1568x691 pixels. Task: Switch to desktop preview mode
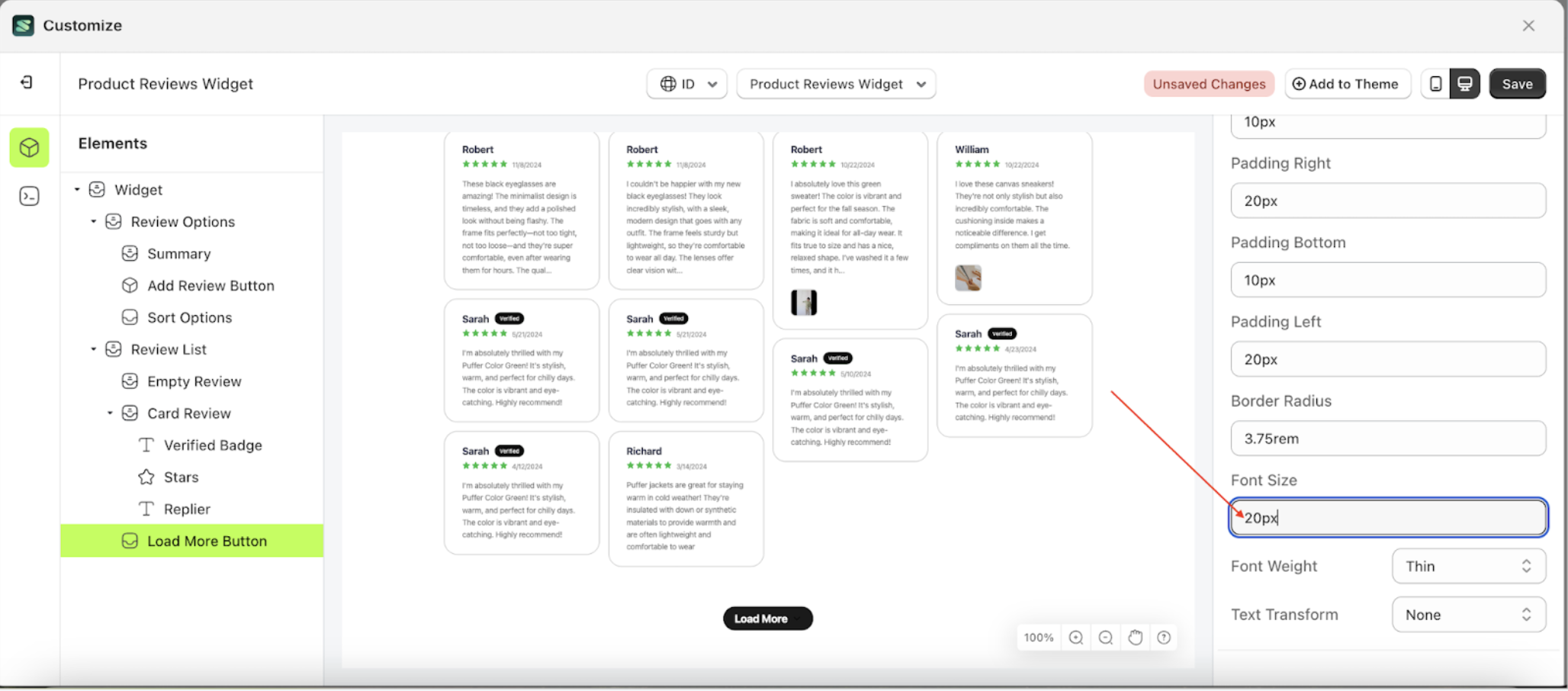click(x=1465, y=84)
